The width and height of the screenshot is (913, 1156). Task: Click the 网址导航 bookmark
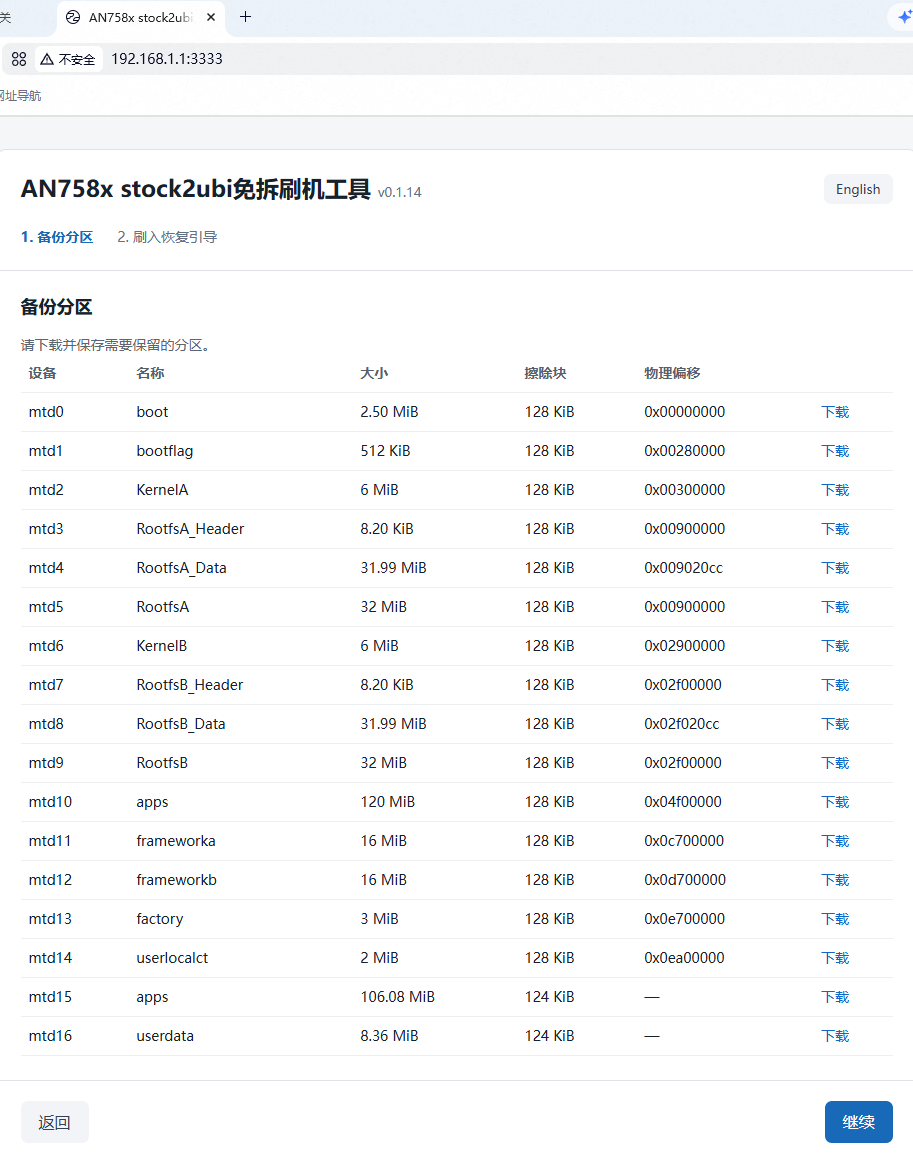point(20,96)
